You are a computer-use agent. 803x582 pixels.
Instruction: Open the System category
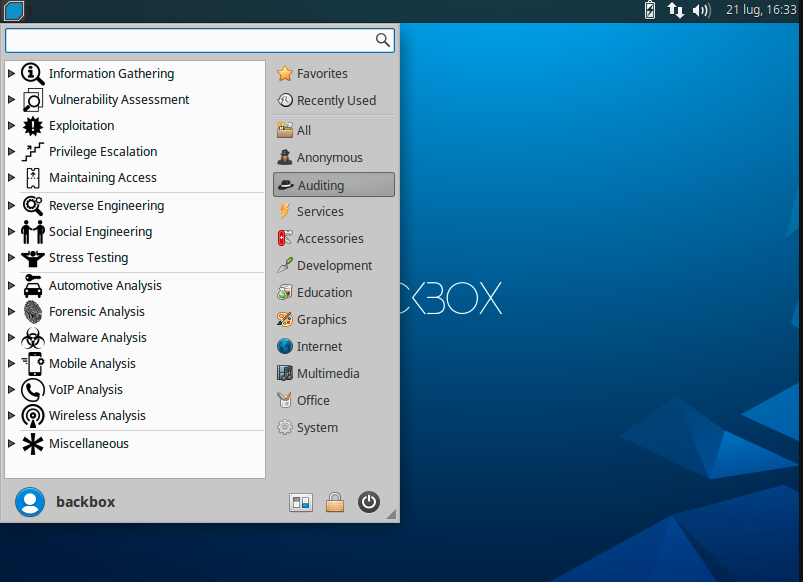coord(334,428)
